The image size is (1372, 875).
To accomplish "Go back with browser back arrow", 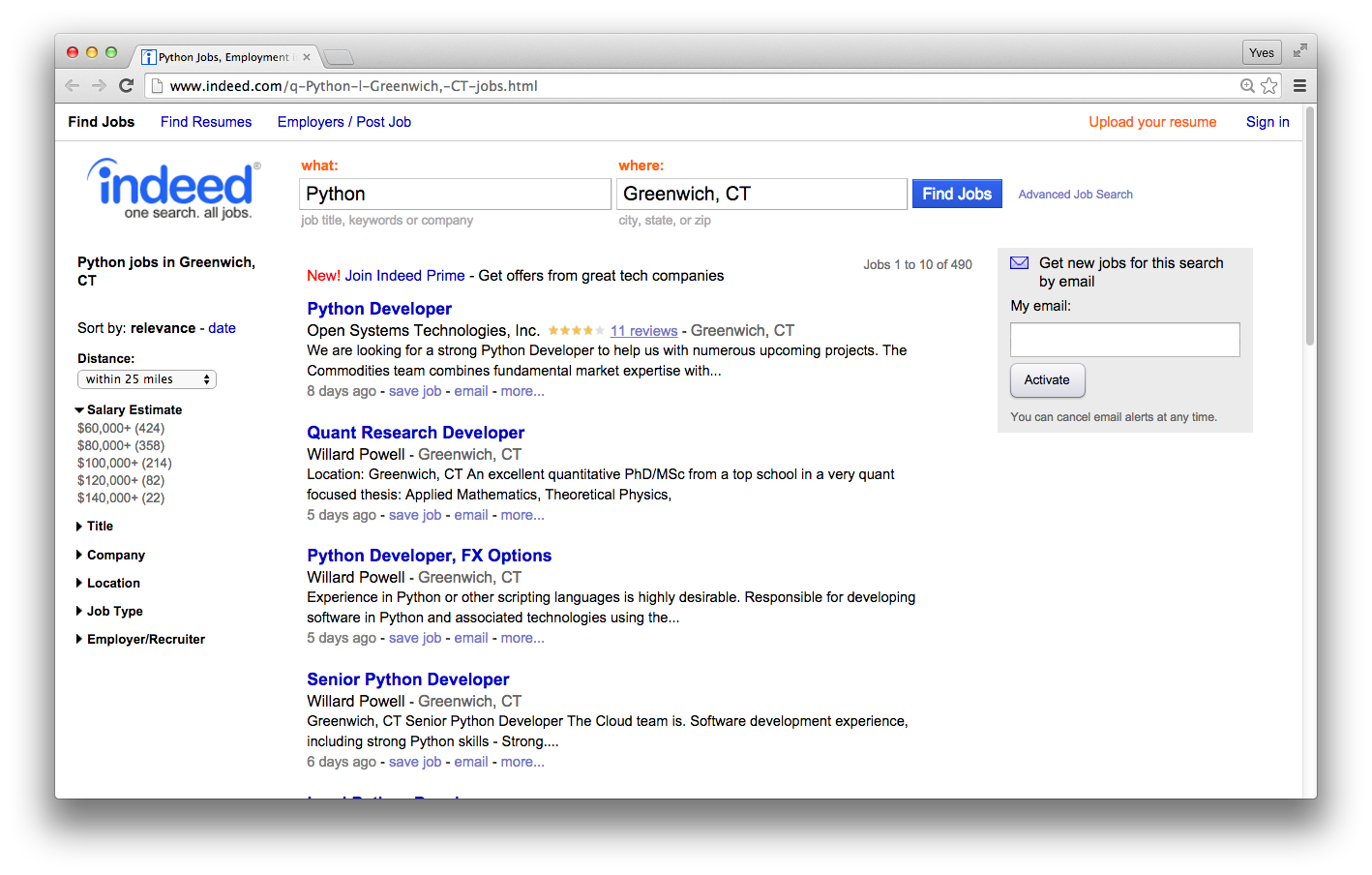I will (x=73, y=85).
